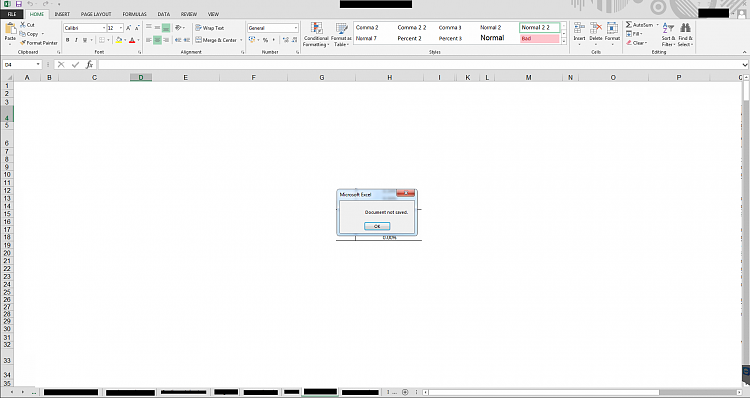Open the Merge & Center dropdown arrow
This screenshot has height=398, width=750.
241,40
